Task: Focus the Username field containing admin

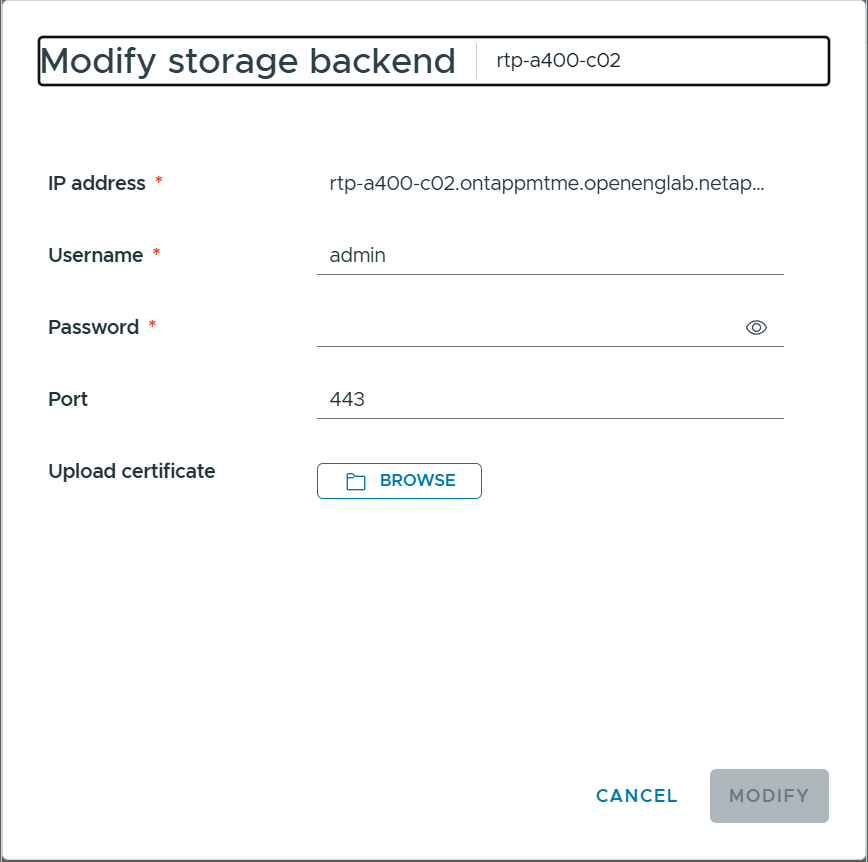Action: point(550,255)
